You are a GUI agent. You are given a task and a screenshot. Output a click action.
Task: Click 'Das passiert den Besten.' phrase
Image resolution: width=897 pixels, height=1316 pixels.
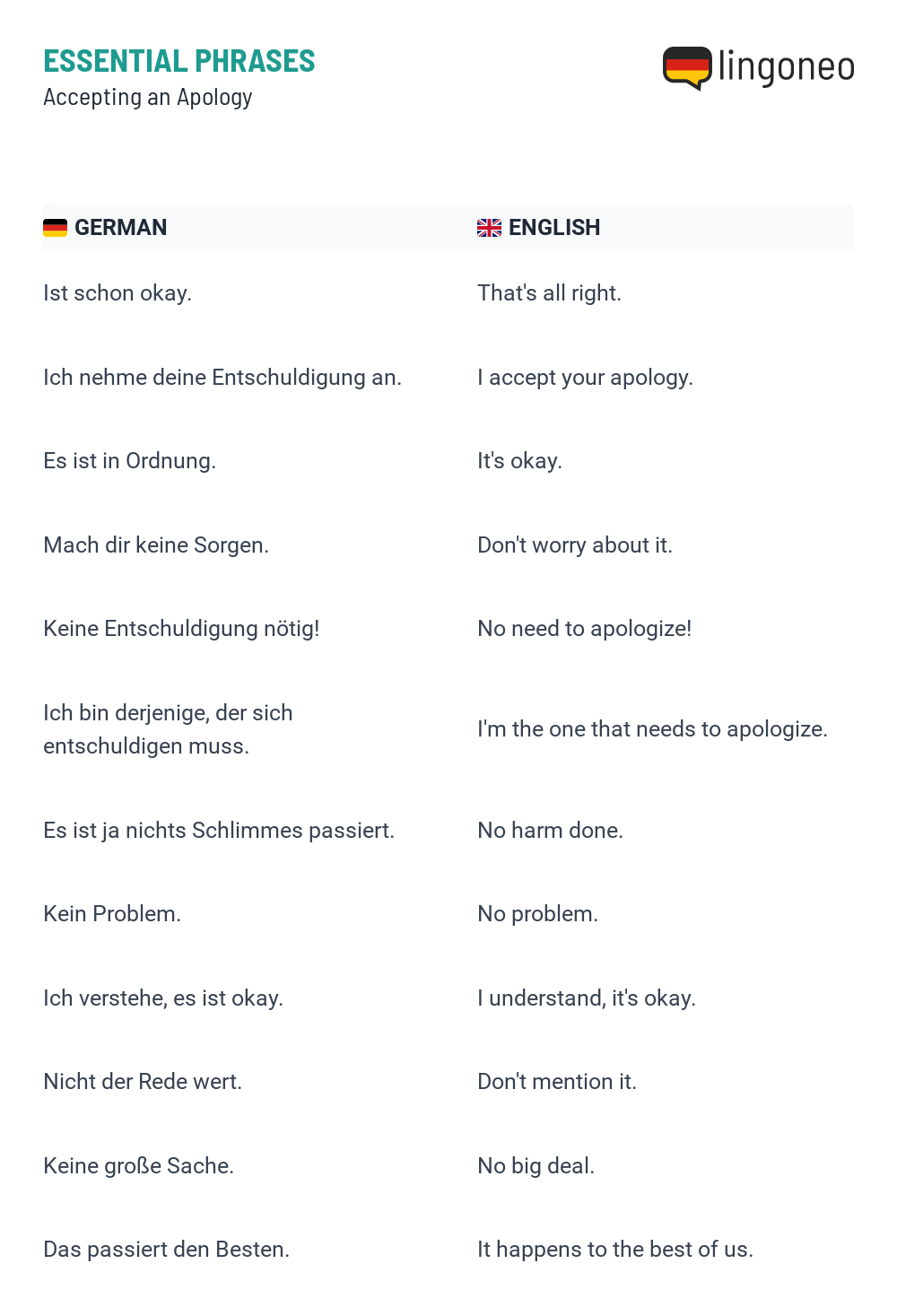167,1250
